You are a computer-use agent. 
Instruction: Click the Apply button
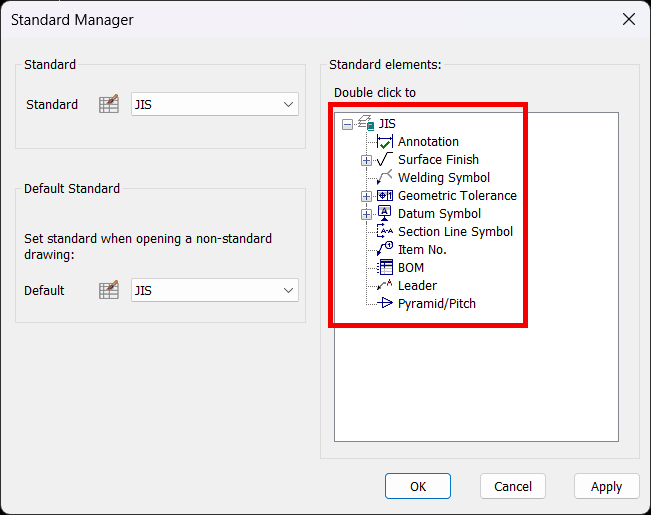[606, 486]
